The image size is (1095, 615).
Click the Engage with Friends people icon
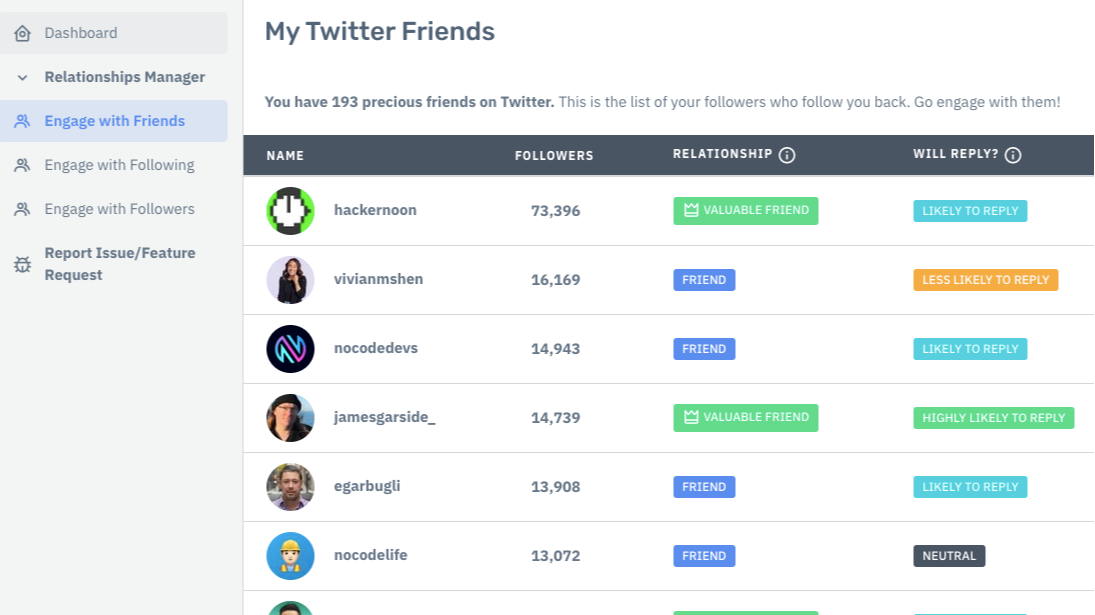pos(22,121)
